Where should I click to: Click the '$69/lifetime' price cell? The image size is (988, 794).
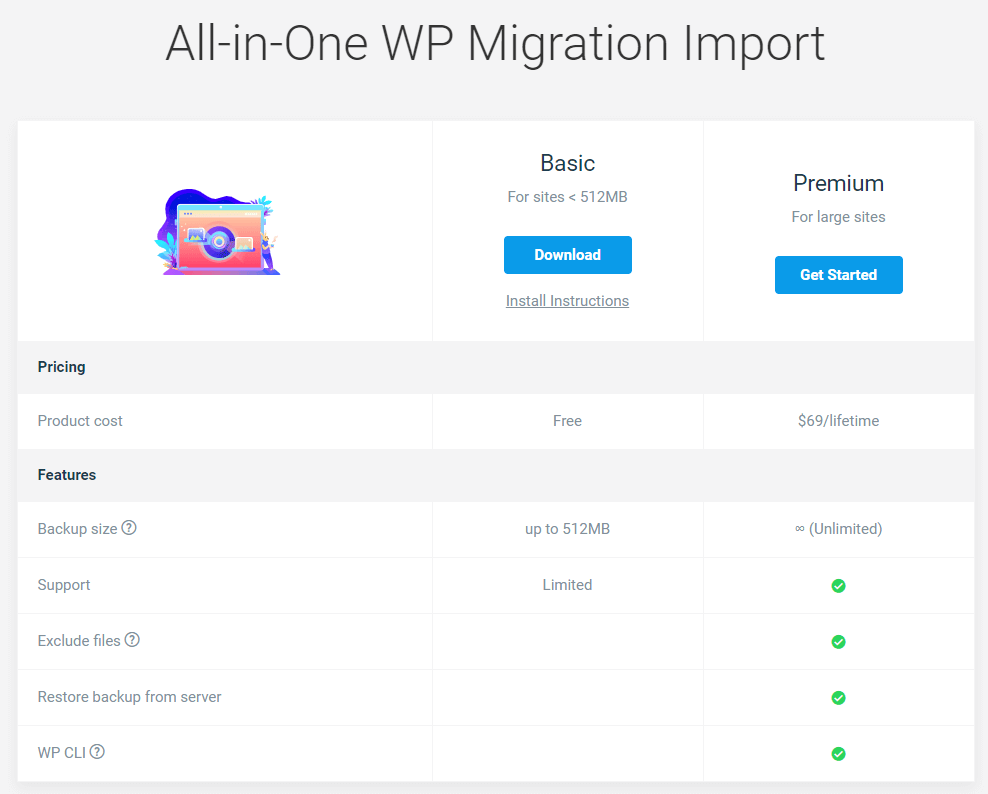pyautogui.click(x=839, y=421)
